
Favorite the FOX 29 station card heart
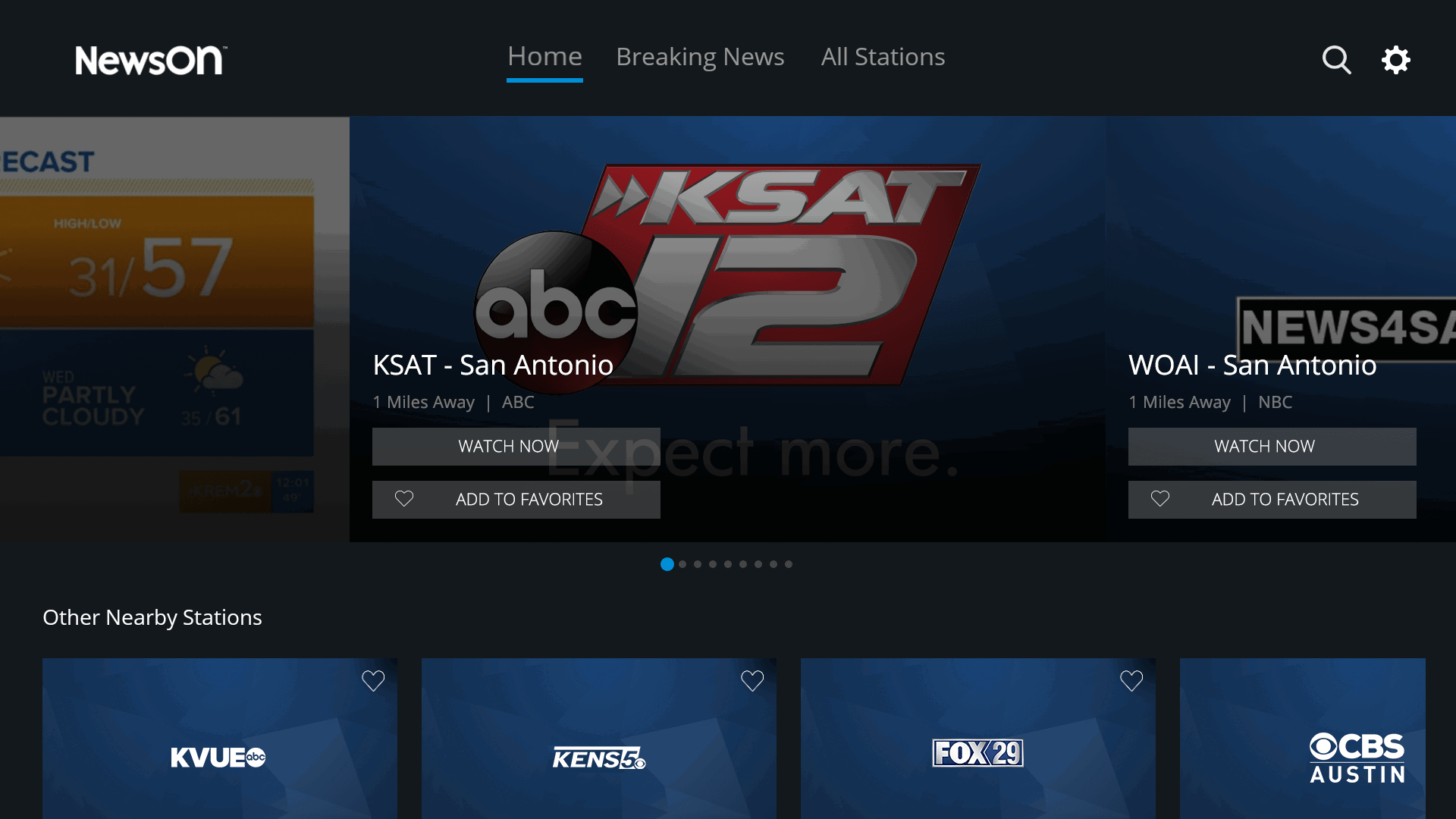(1131, 680)
